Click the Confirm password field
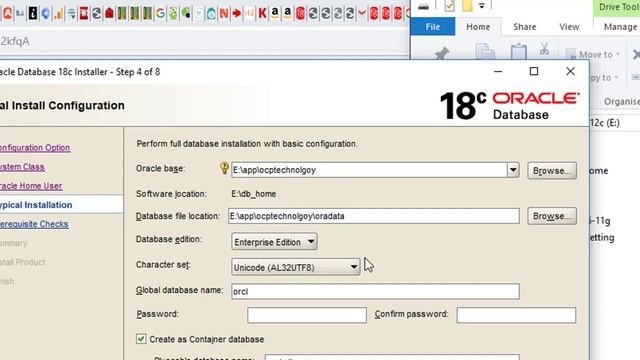Image resolution: width=640 pixels, height=360 pixels. (516, 315)
